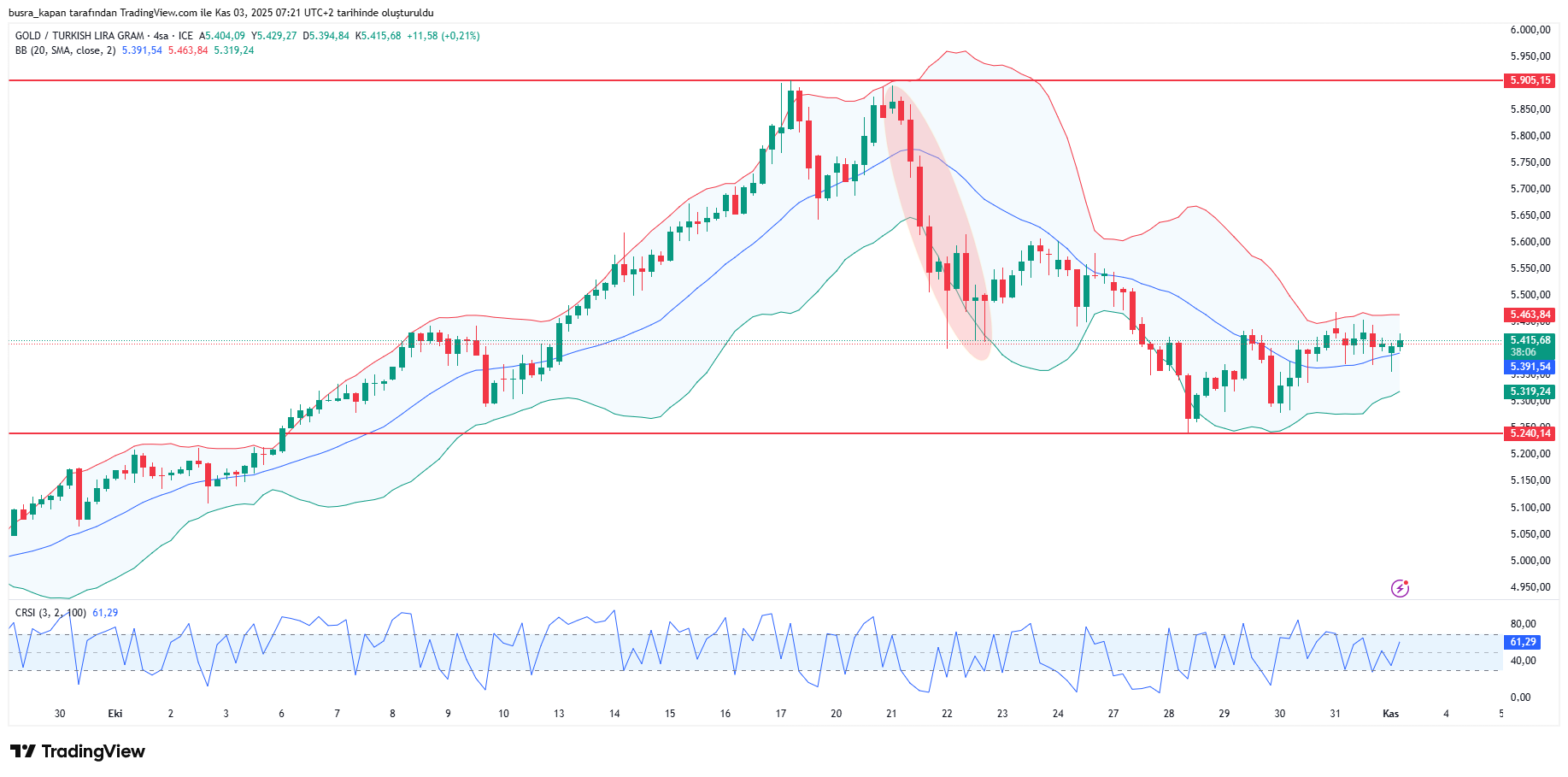Screen dimensions: 1568x777
Task: Click the red 5.240,14 support price label
Action: pyautogui.click(x=1530, y=433)
